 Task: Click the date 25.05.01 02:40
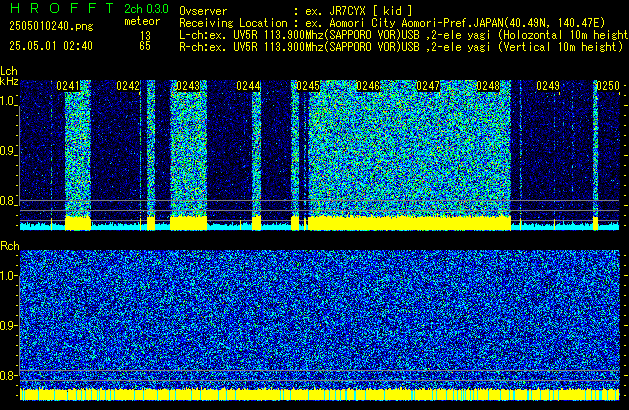[x=51, y=46]
